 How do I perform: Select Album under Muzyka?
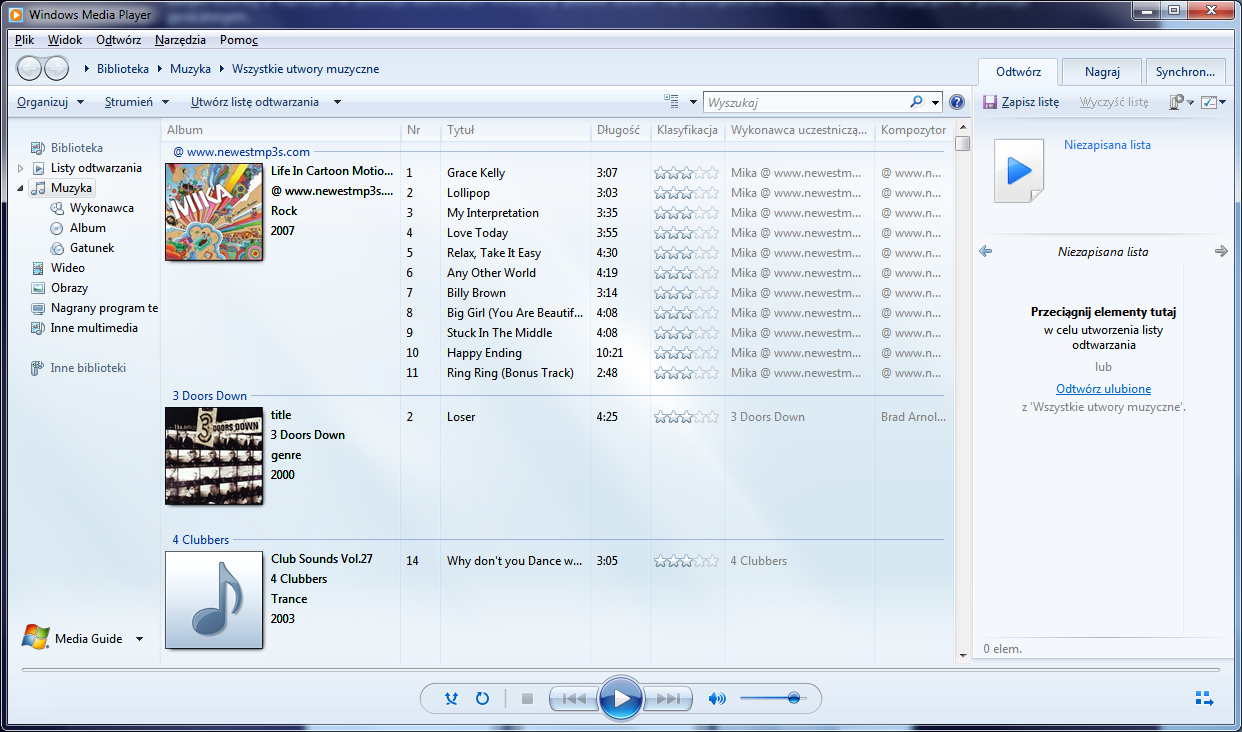[x=88, y=228]
